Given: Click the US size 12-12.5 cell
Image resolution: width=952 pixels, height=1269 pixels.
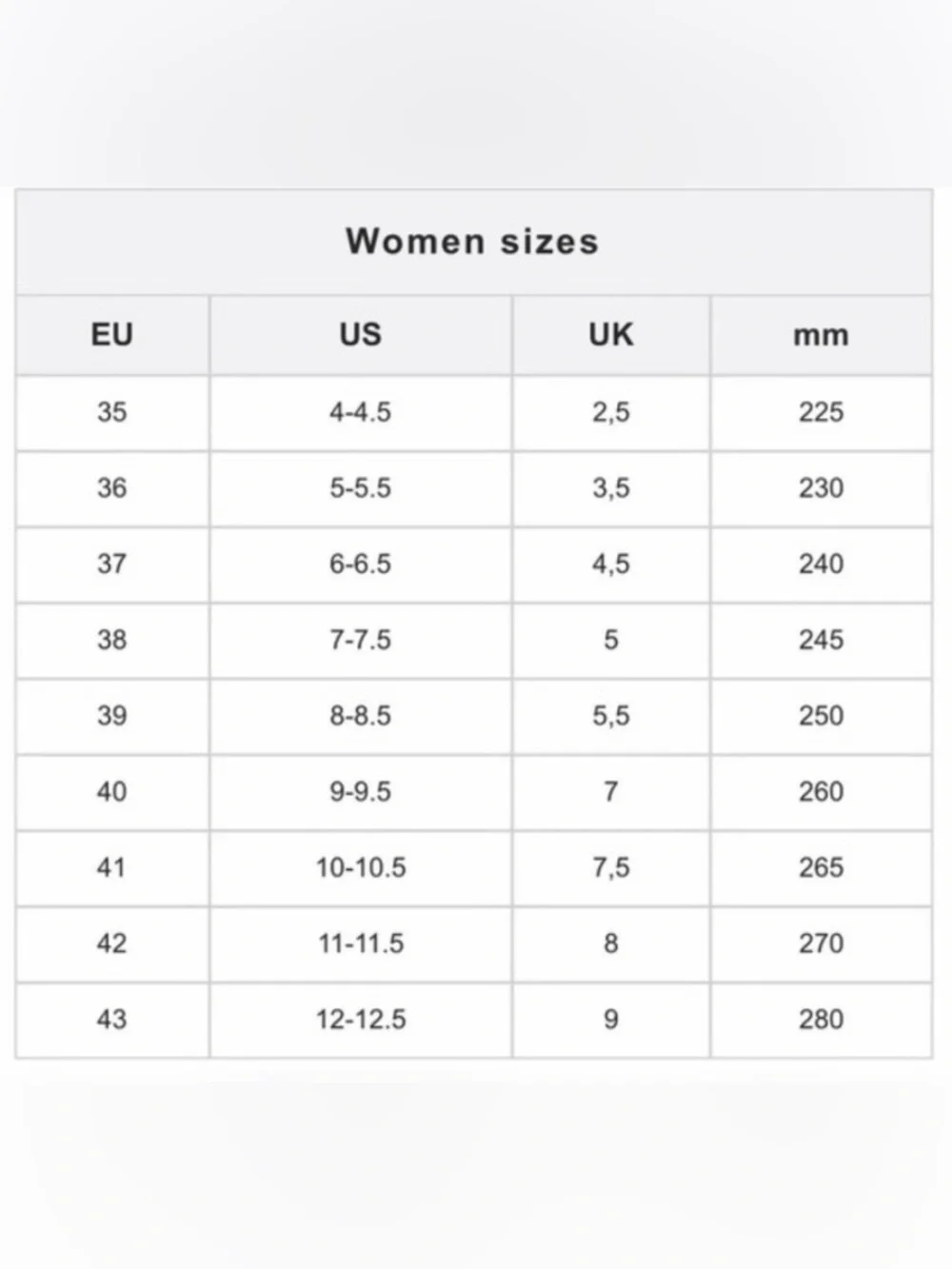Looking at the screenshot, I should [361, 1020].
